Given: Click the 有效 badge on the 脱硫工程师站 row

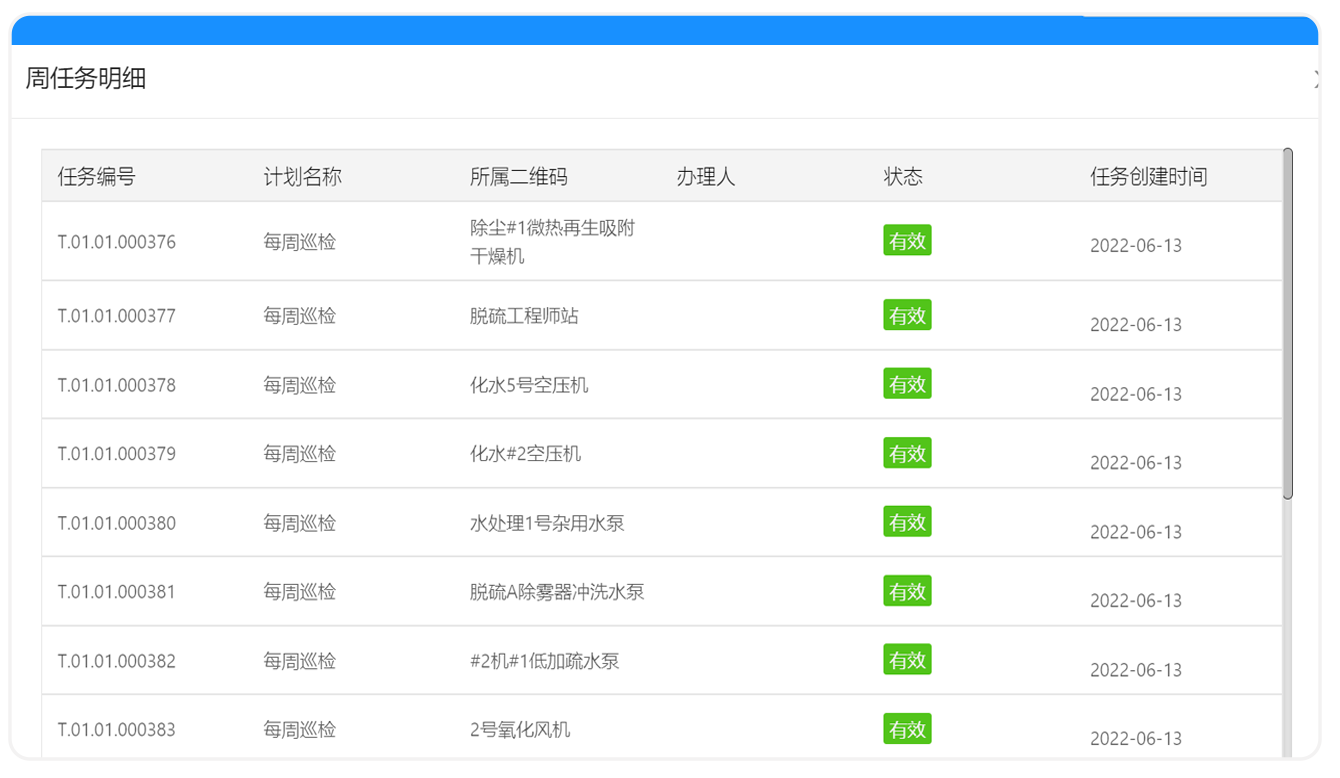Looking at the screenshot, I should pyautogui.click(x=906, y=315).
